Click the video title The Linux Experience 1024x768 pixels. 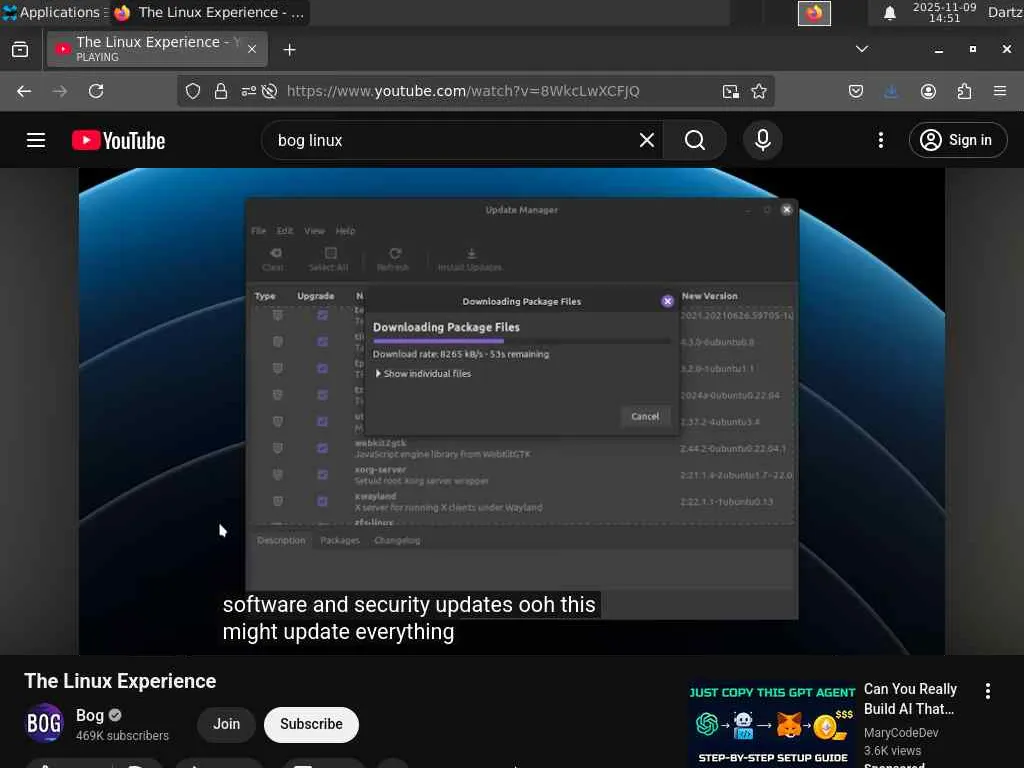[120, 681]
